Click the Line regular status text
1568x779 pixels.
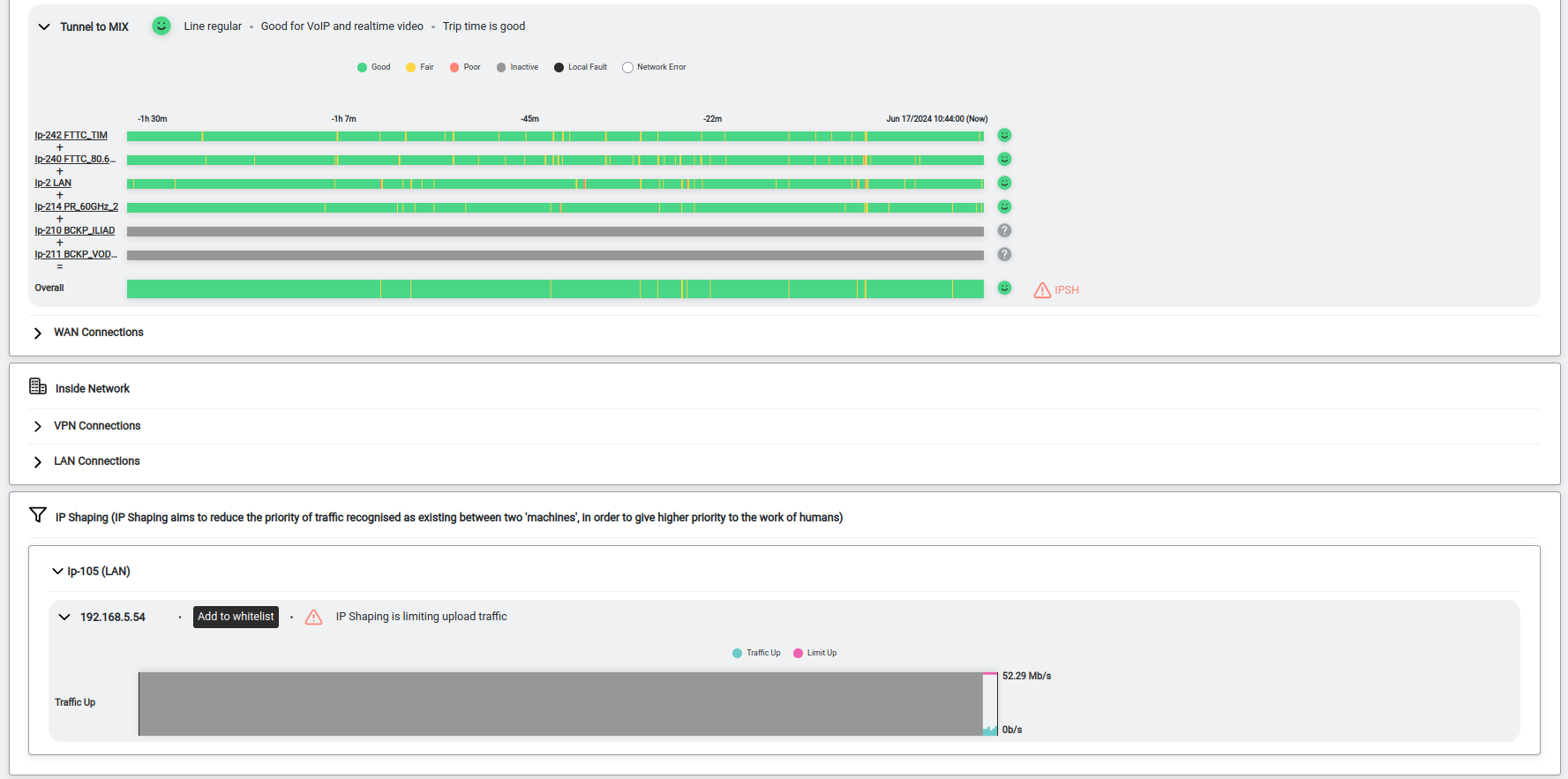point(213,26)
